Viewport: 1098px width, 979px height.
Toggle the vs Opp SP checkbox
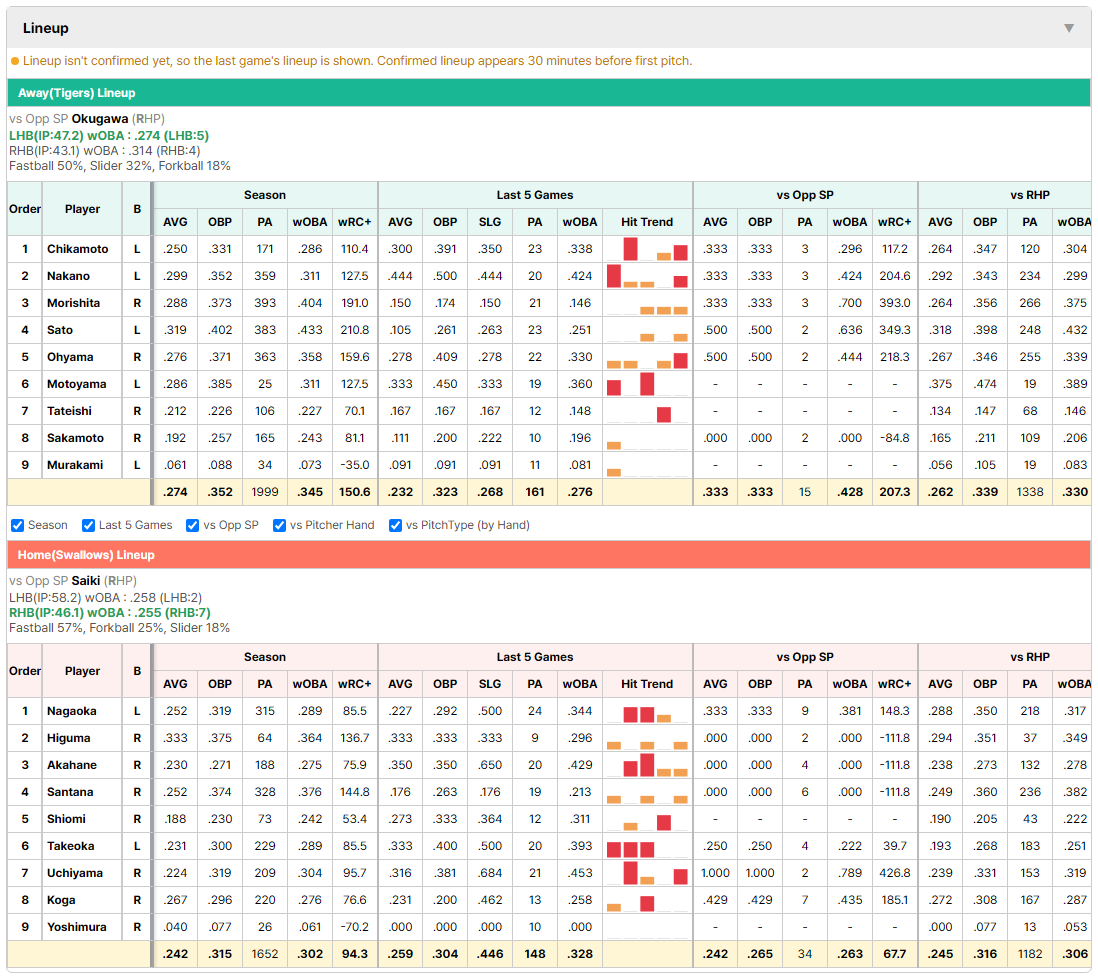(193, 525)
